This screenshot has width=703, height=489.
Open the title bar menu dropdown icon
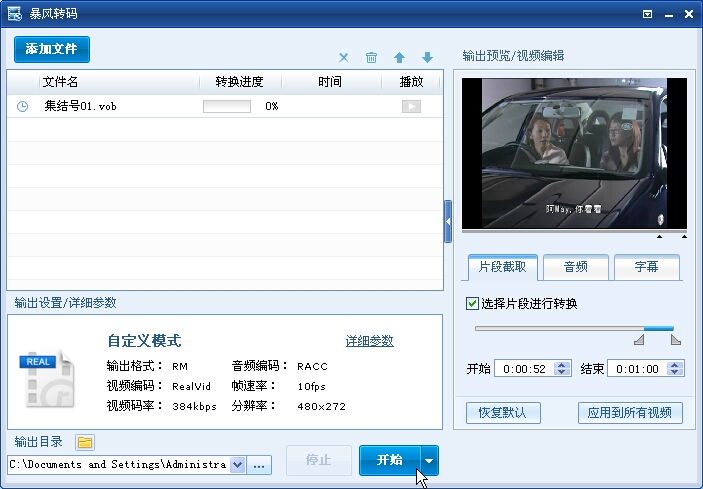click(647, 14)
